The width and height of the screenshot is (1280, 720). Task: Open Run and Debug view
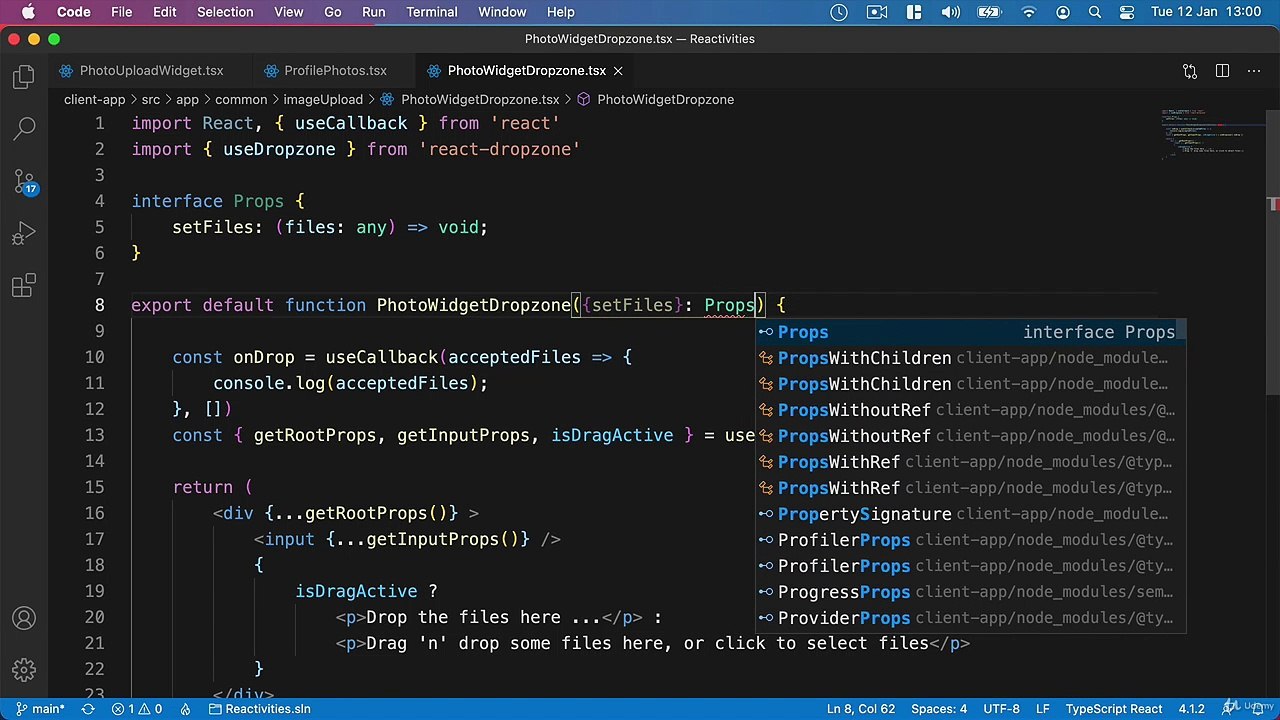[24, 235]
